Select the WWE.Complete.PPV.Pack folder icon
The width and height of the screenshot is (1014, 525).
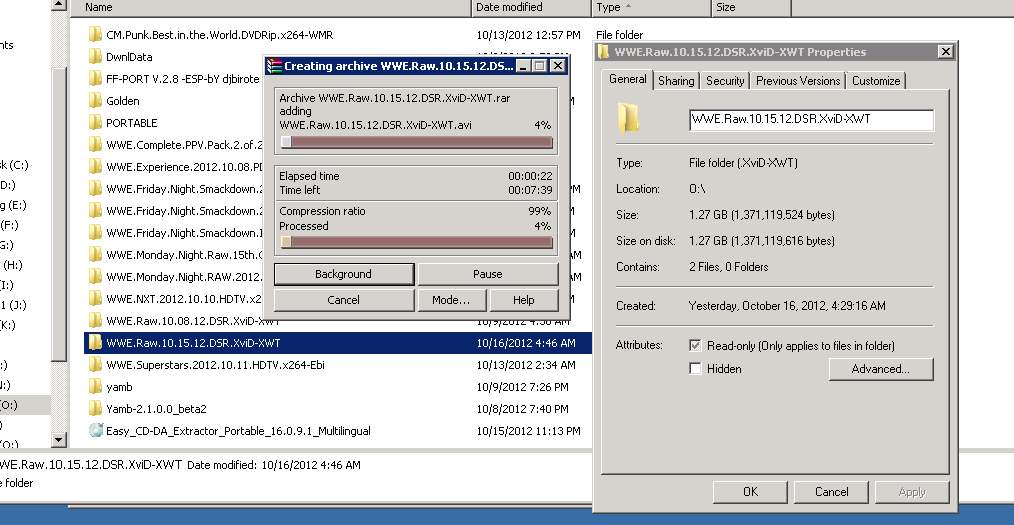(95, 144)
